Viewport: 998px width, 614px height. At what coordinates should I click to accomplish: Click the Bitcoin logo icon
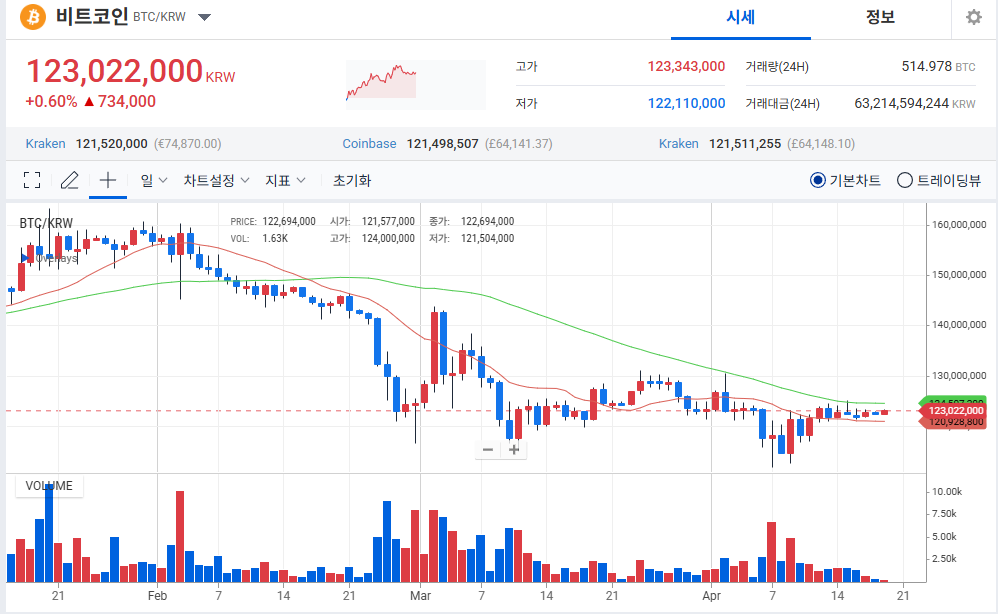(32, 17)
